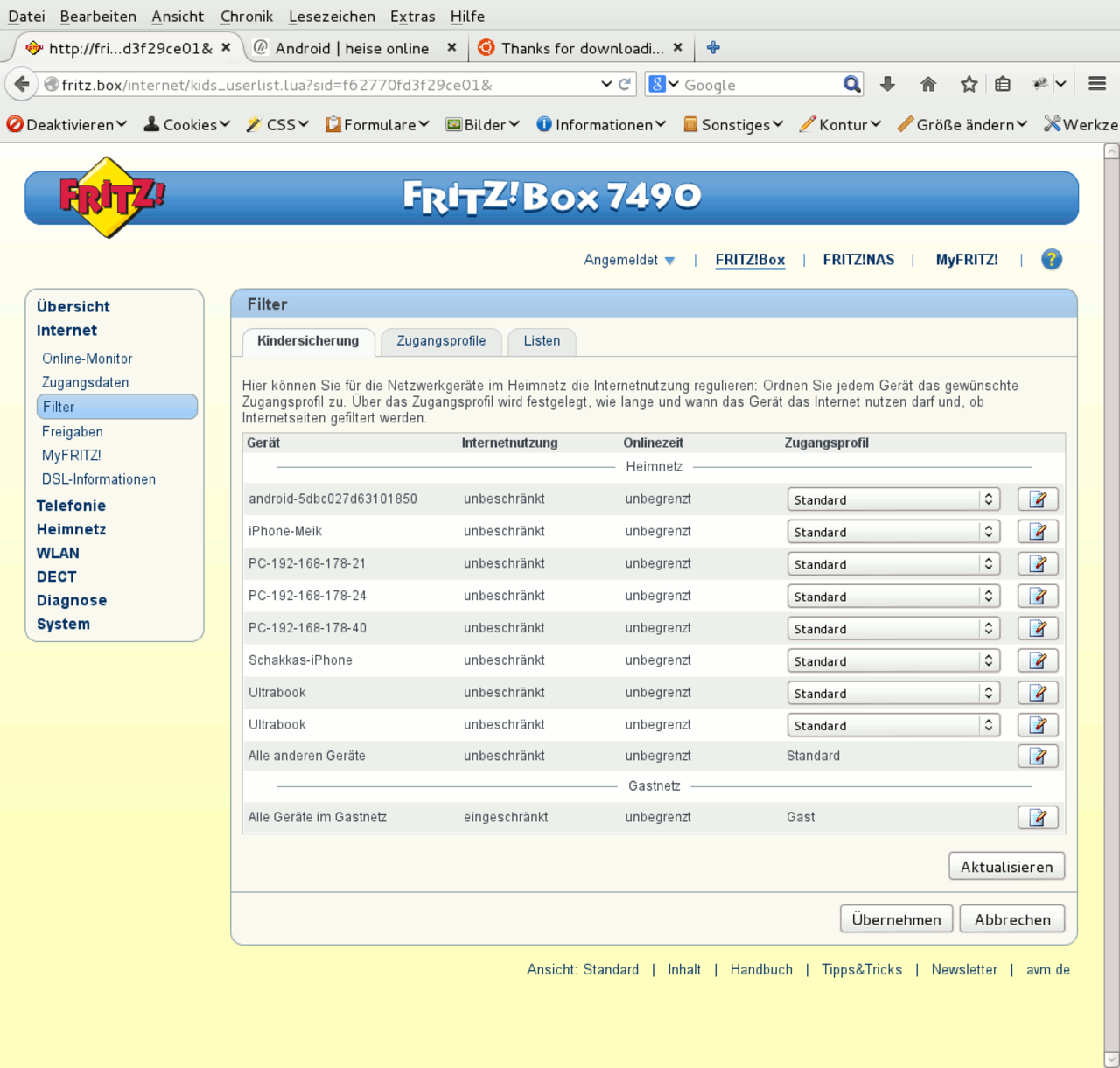Open the CSS toolbar dropdown

[277, 125]
